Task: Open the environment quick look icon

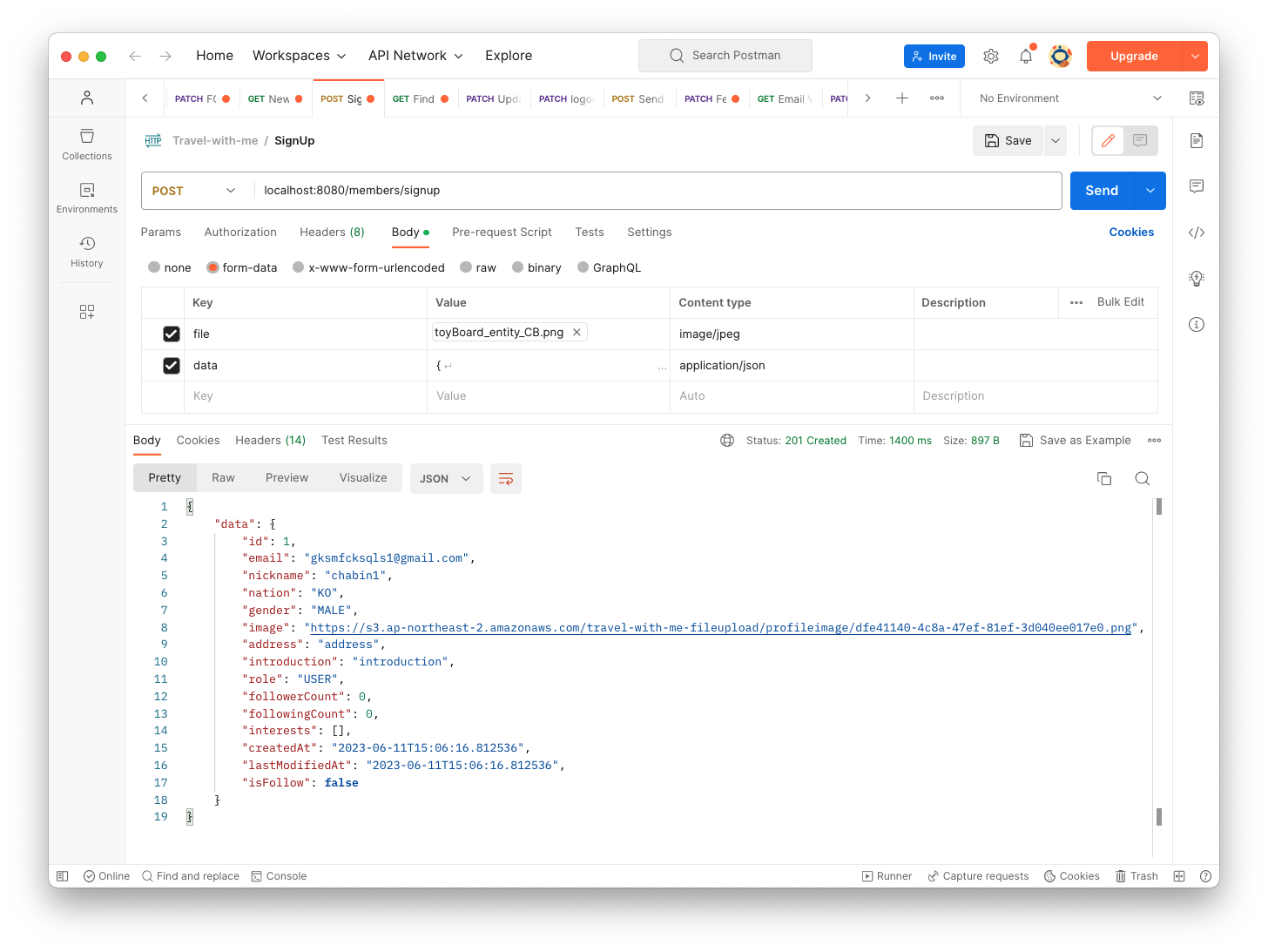Action: [x=1197, y=98]
